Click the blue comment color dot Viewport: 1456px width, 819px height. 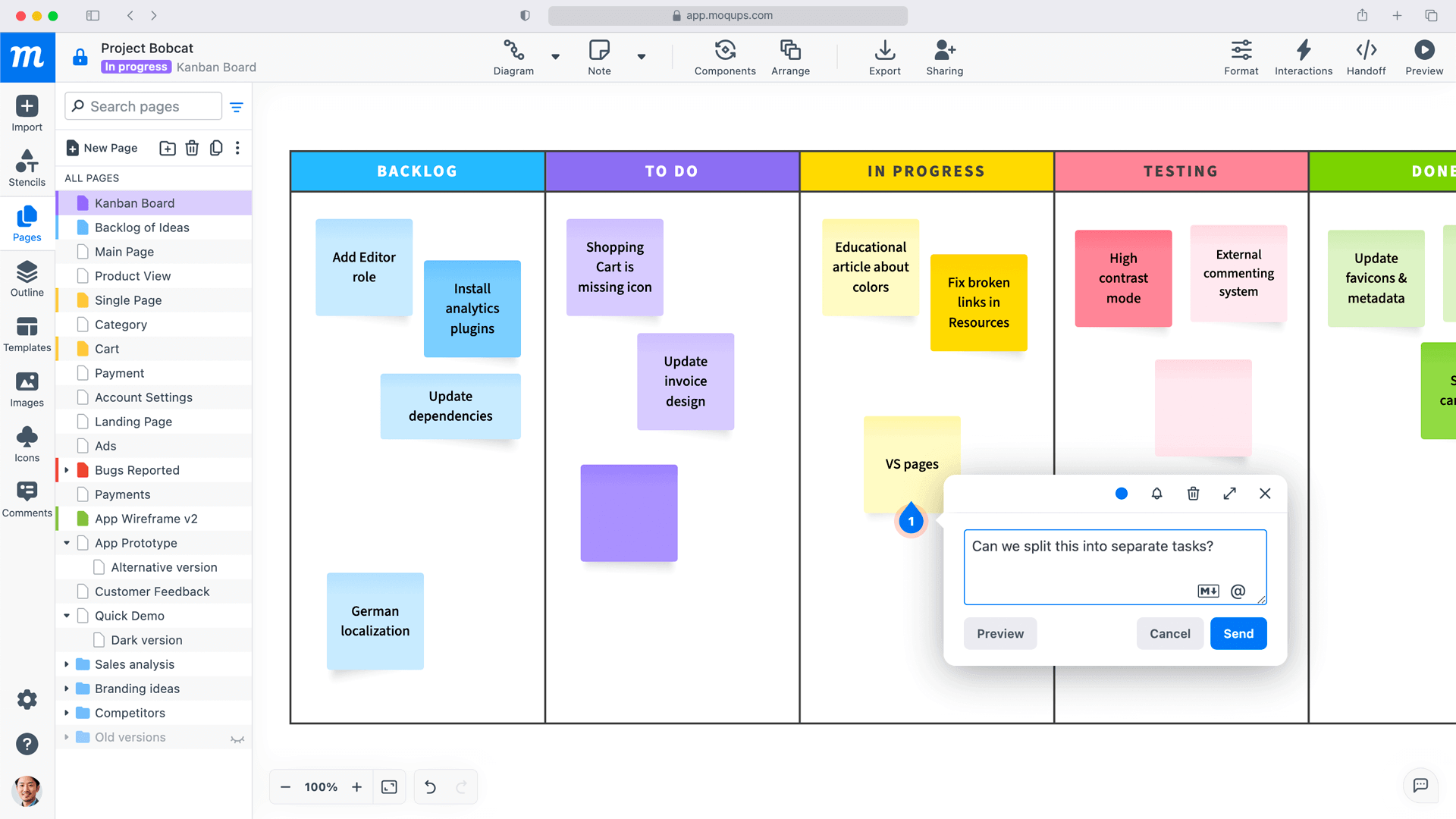(x=1121, y=494)
